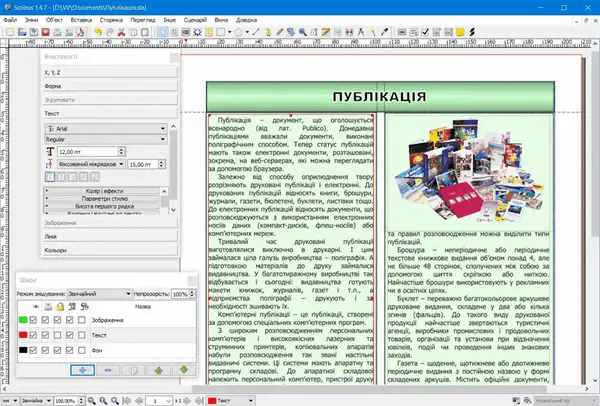The height and width of the screenshot is (406, 600).
Task: Switch to the X, Y, Z properties tab
Action: [110, 72]
